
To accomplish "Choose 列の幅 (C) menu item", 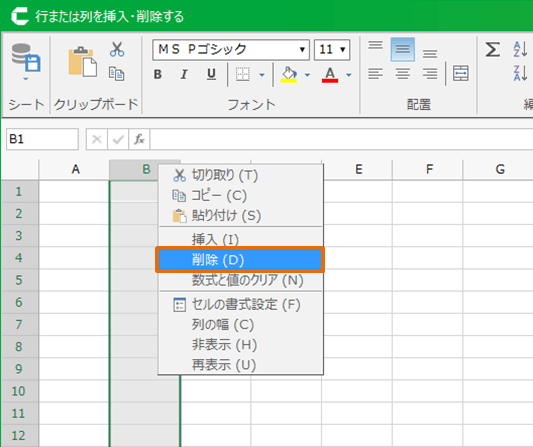I will click(x=241, y=325).
